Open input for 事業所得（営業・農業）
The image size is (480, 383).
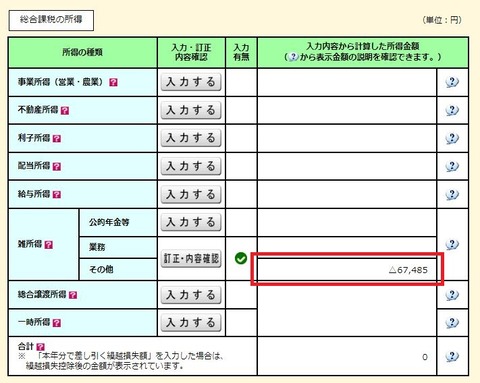(191, 82)
